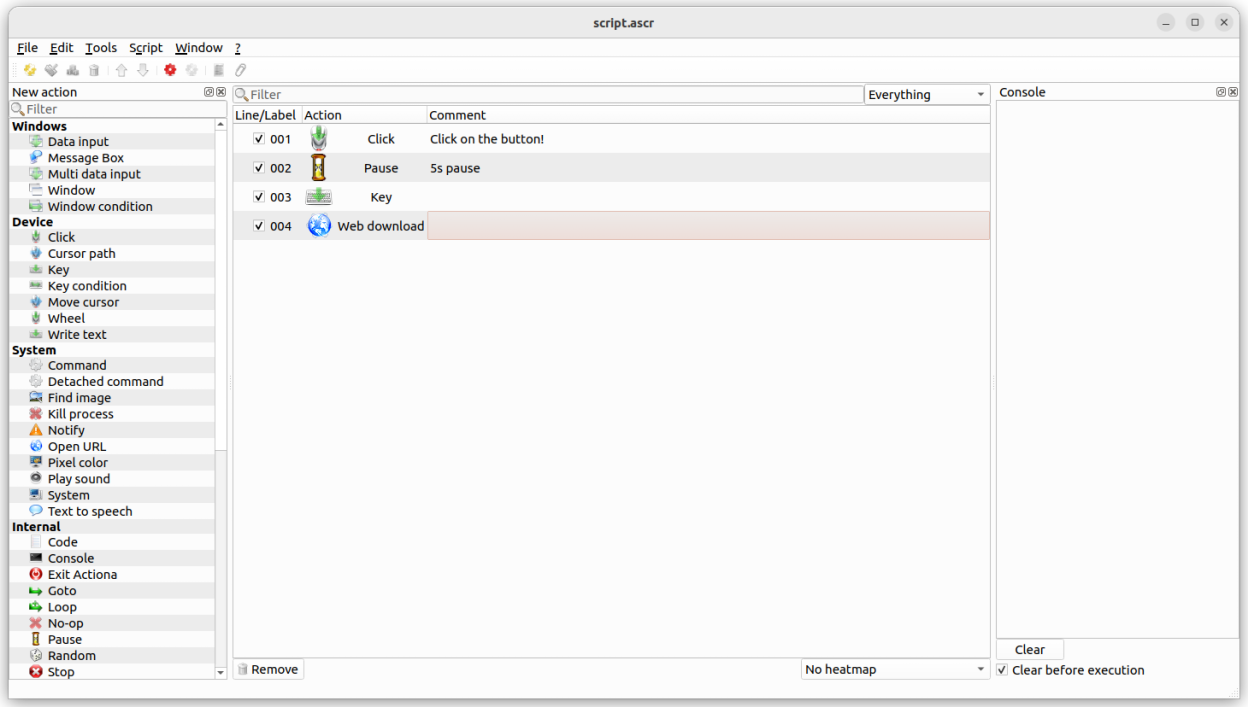
Task: Open the No heatmap dropdown
Action: click(x=895, y=670)
